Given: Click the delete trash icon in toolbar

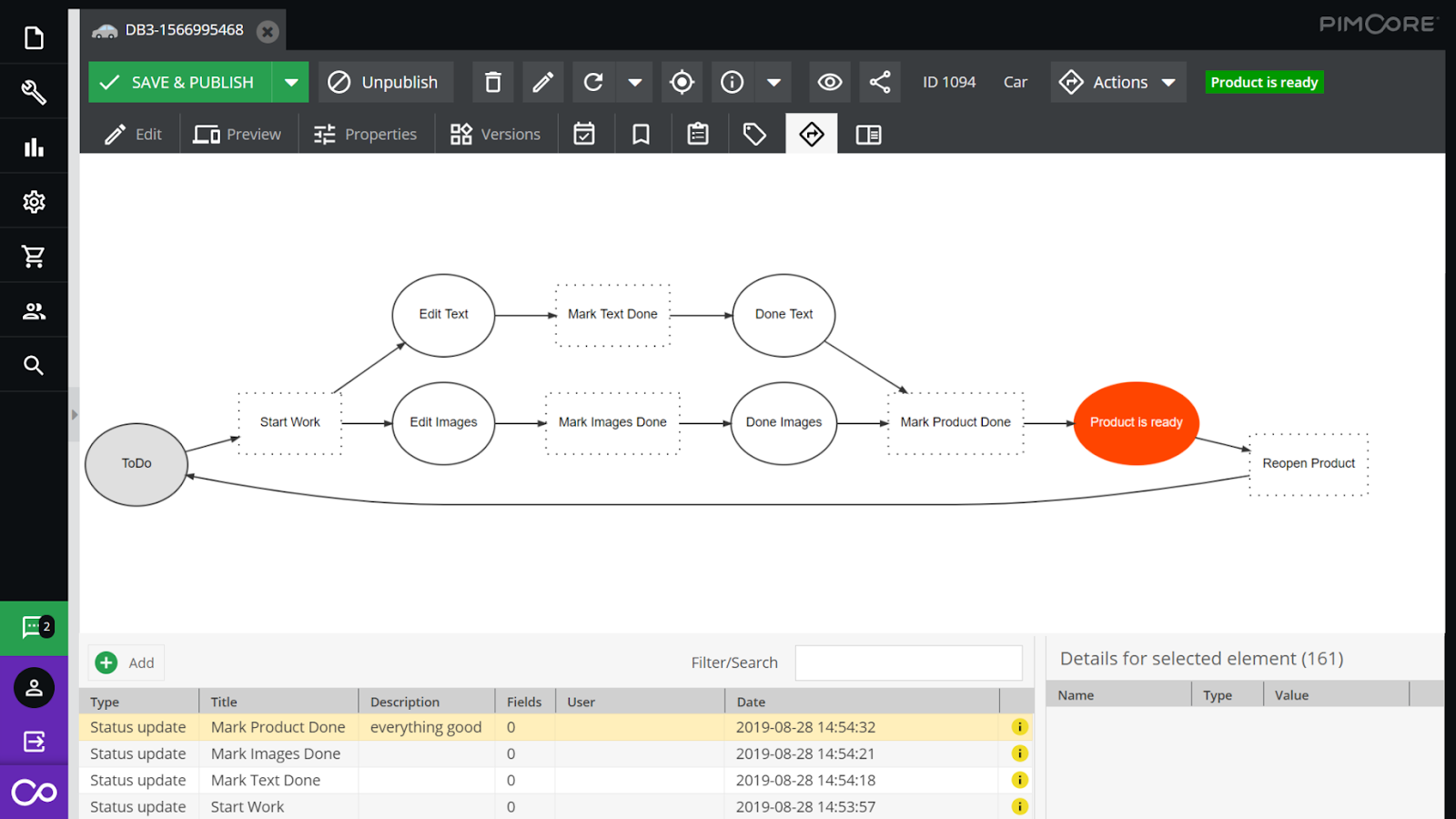Looking at the screenshot, I should tap(492, 82).
